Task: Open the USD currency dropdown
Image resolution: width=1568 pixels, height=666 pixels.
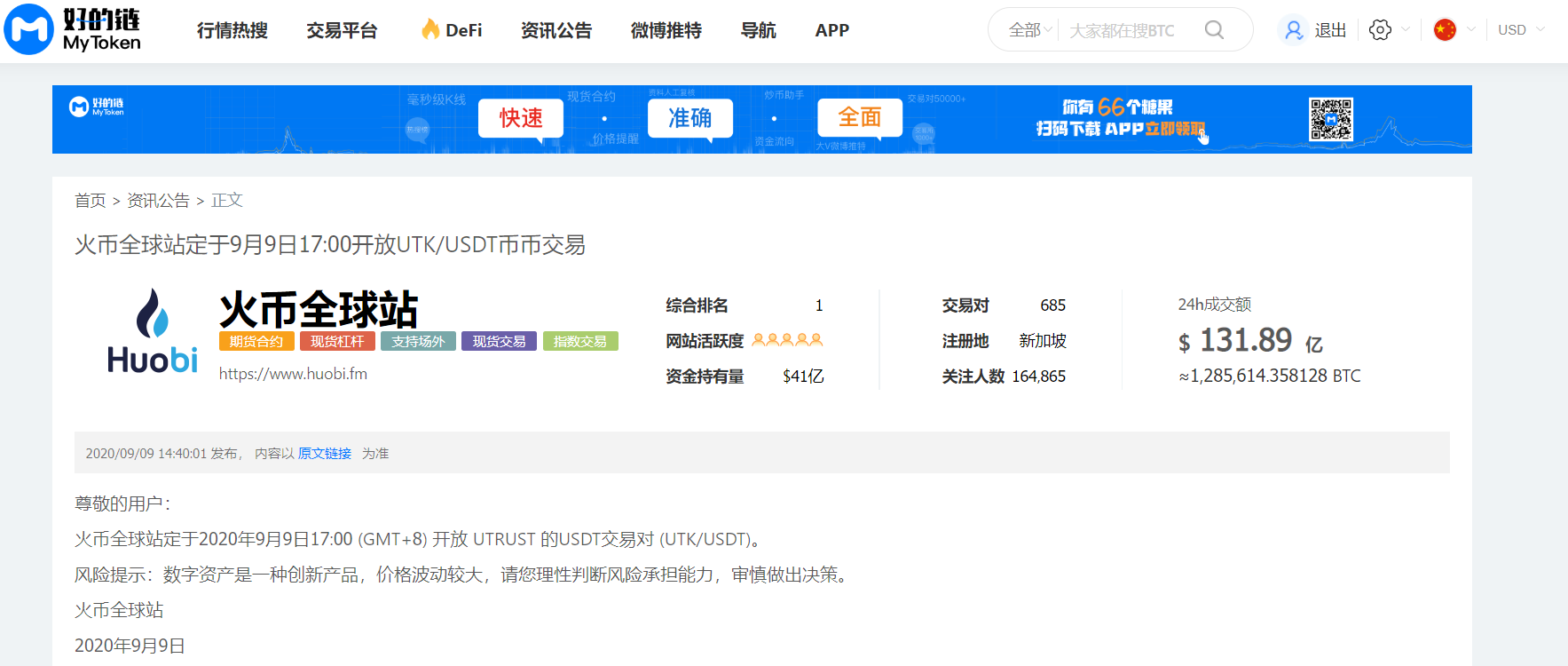Action: [x=1521, y=29]
